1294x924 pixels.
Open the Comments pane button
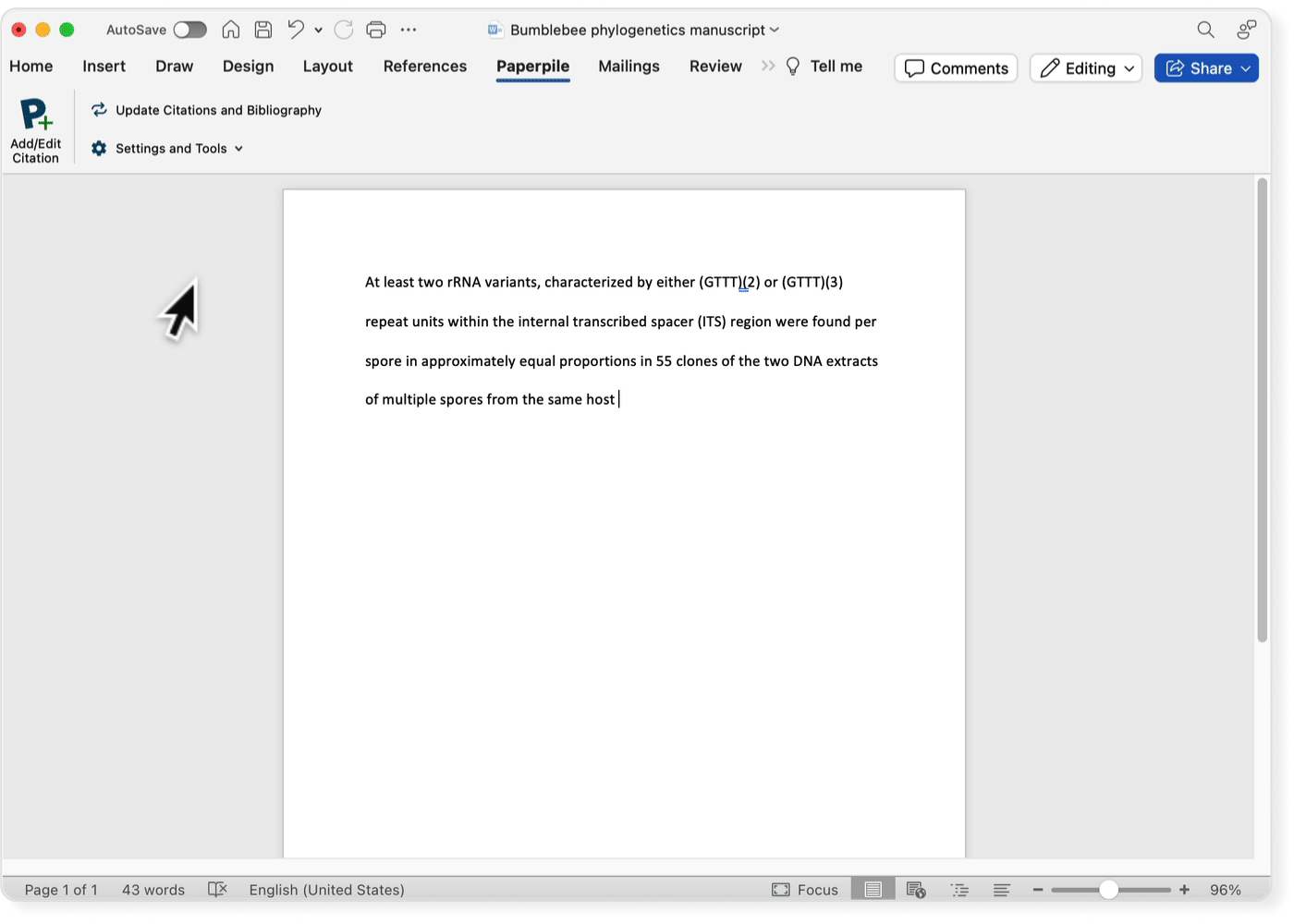pos(956,68)
